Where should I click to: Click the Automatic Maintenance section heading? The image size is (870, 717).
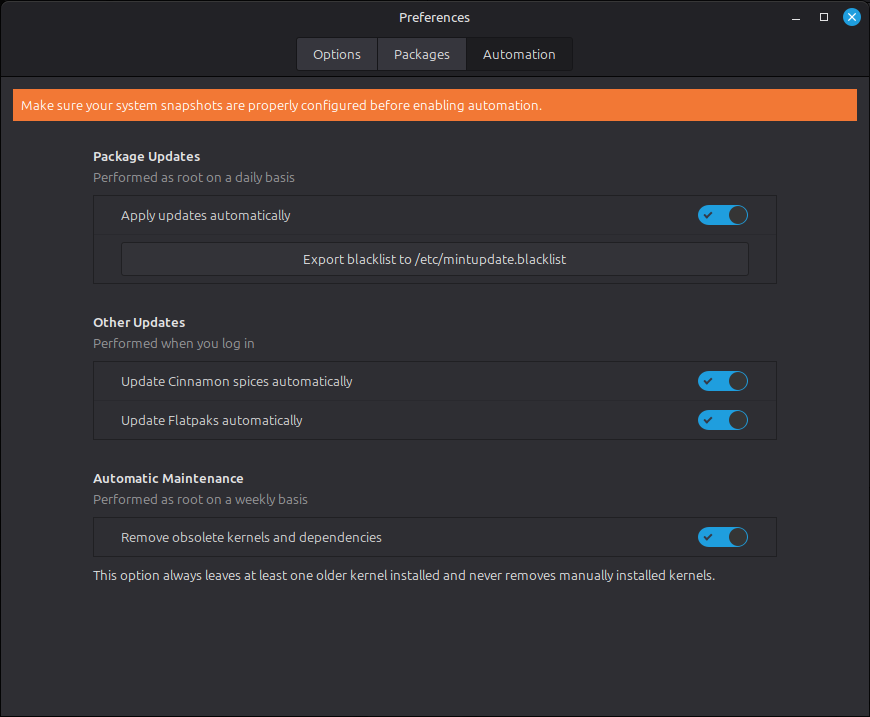point(168,478)
